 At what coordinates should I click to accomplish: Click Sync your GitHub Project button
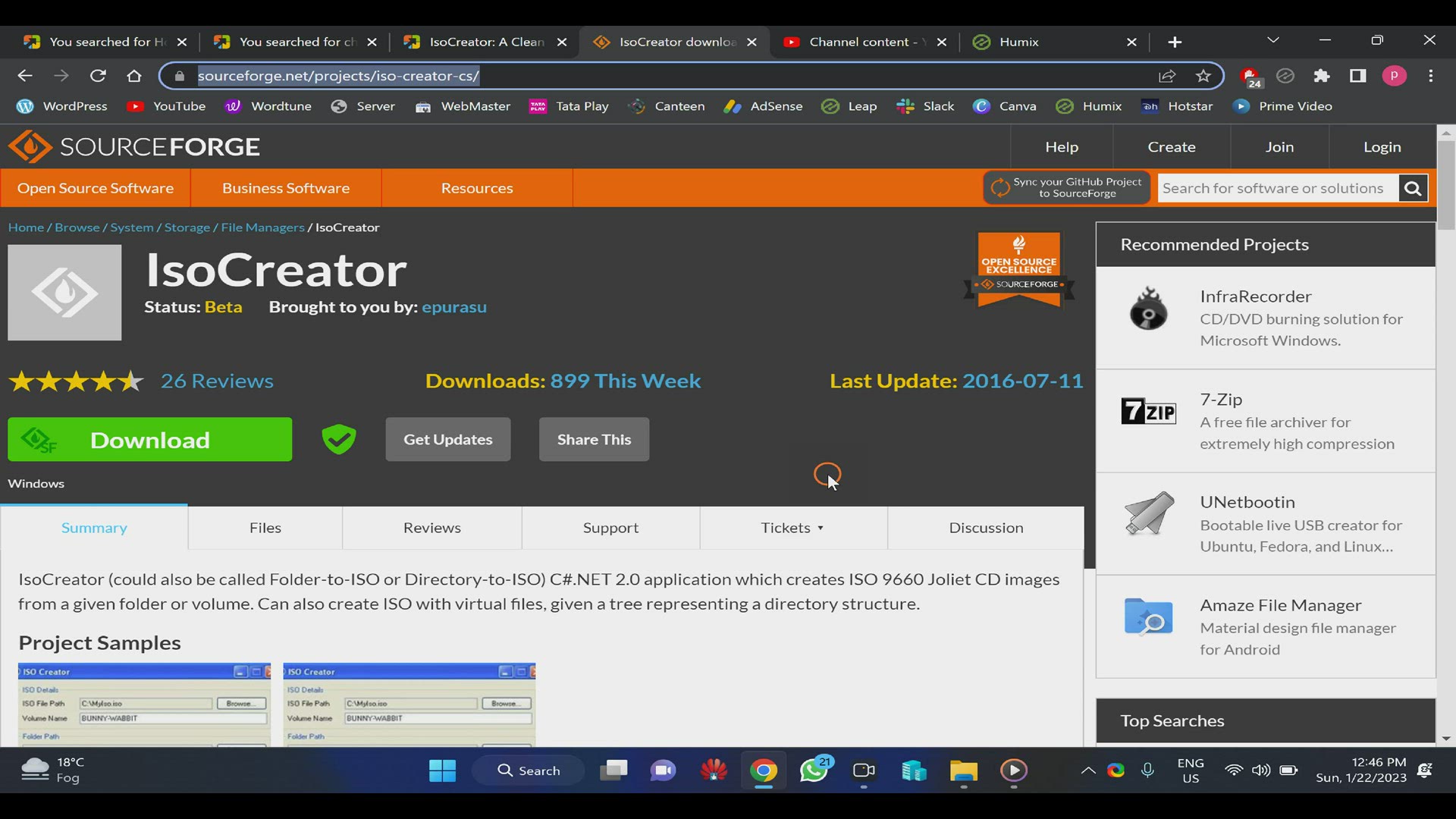click(x=1067, y=187)
